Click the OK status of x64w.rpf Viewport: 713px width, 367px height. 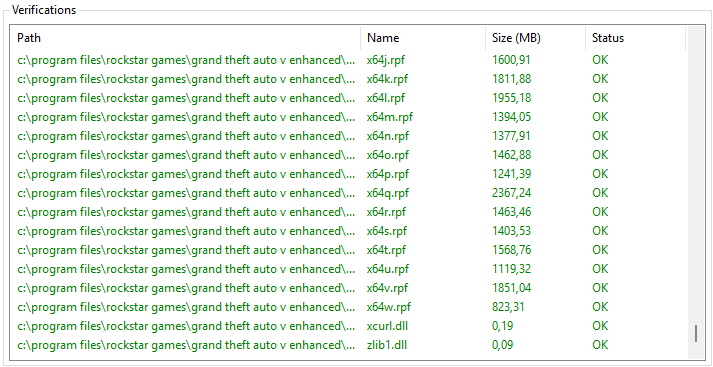point(600,307)
